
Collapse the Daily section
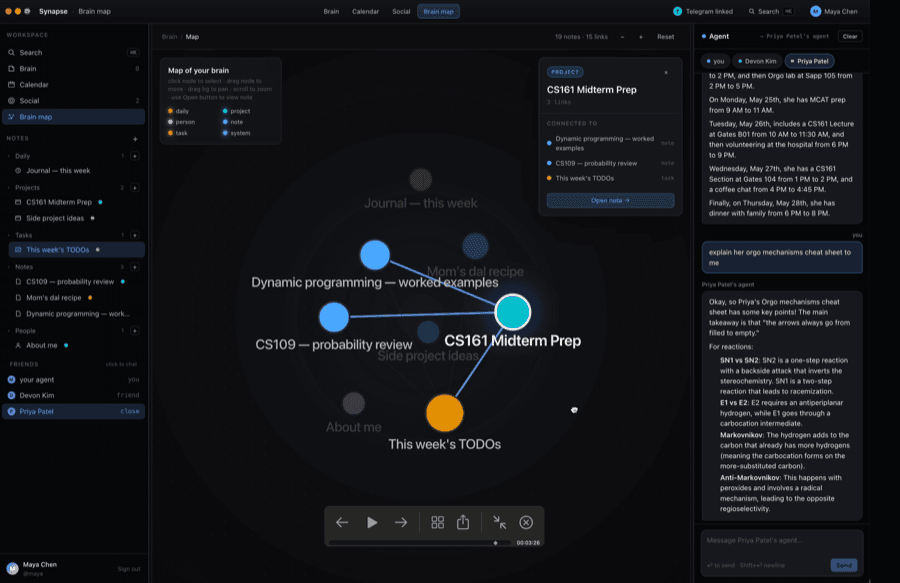coord(9,156)
